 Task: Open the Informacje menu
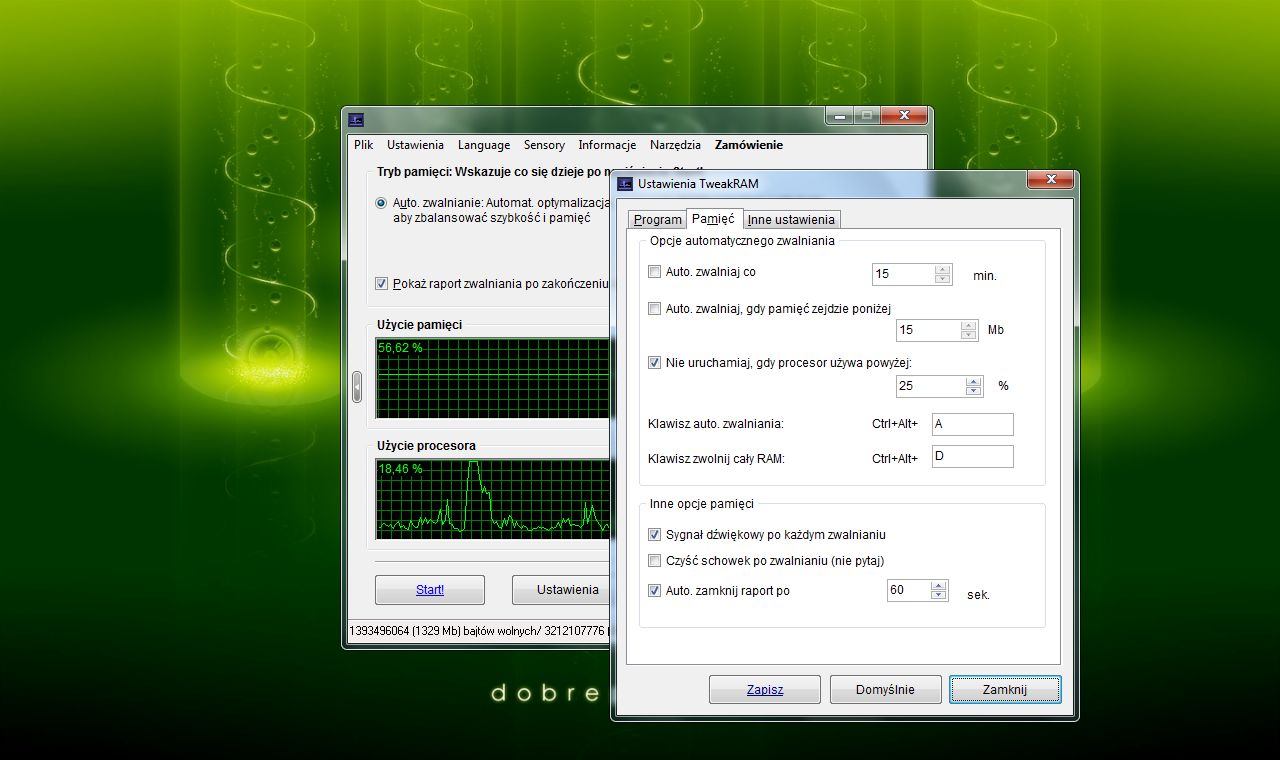point(607,145)
